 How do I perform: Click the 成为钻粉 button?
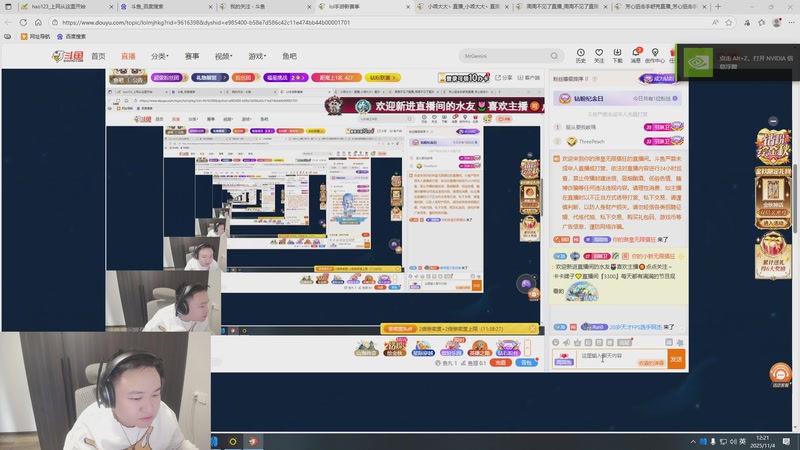(x=658, y=79)
